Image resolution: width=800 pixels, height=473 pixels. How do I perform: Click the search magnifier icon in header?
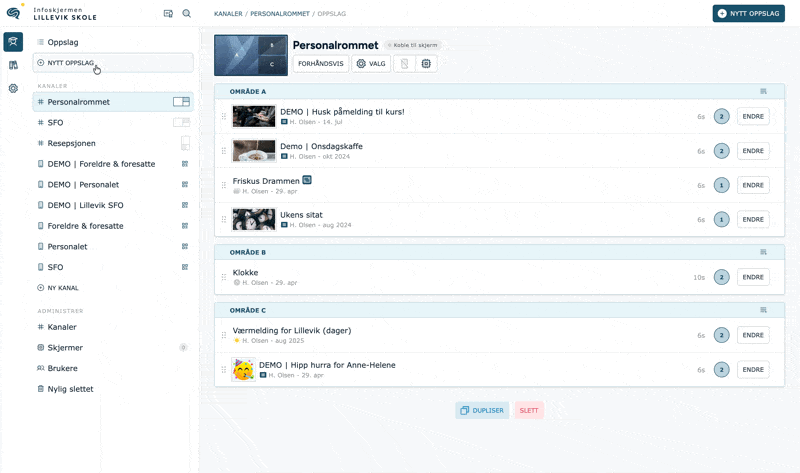(x=187, y=14)
